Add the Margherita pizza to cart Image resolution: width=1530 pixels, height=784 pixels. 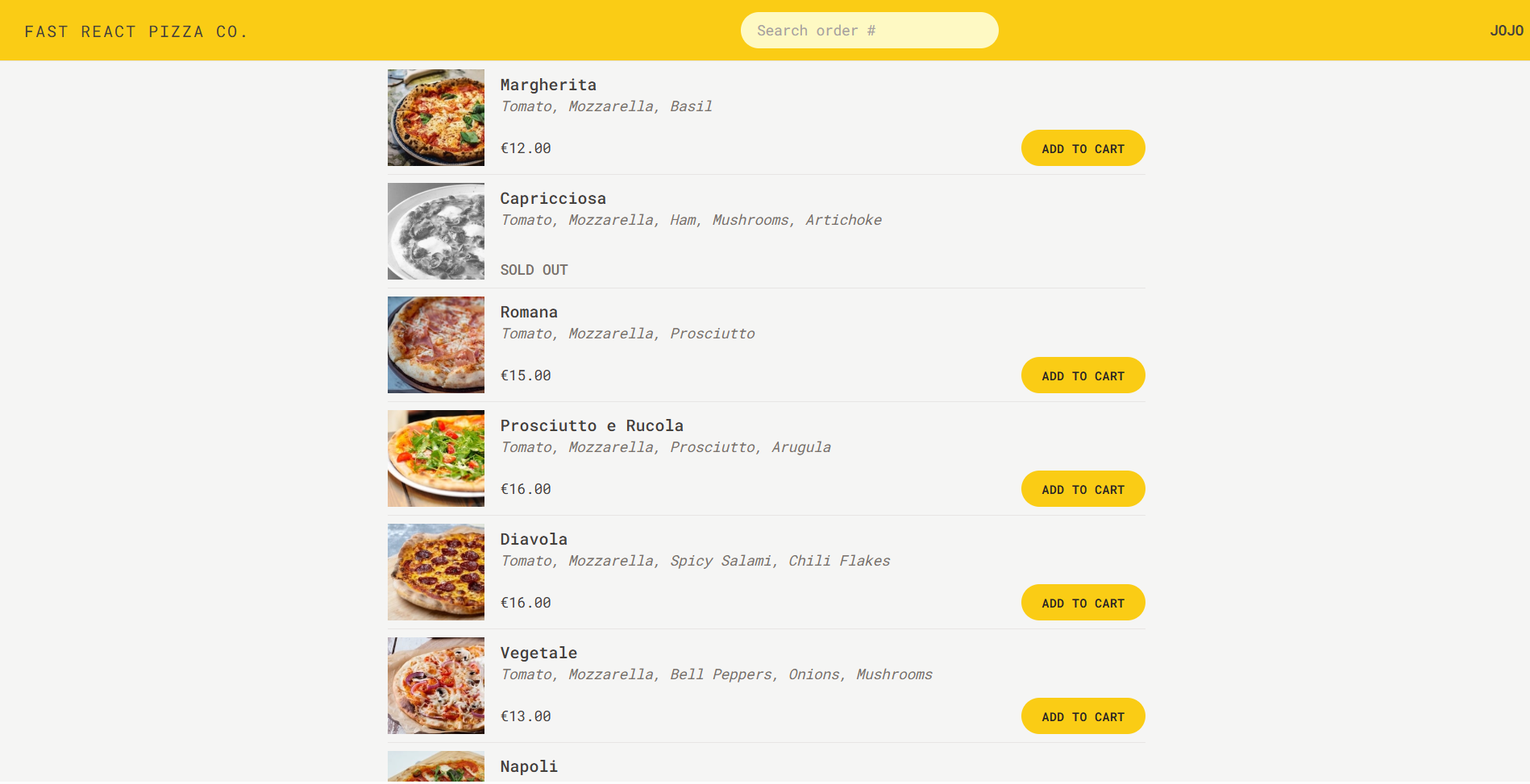[x=1083, y=147]
